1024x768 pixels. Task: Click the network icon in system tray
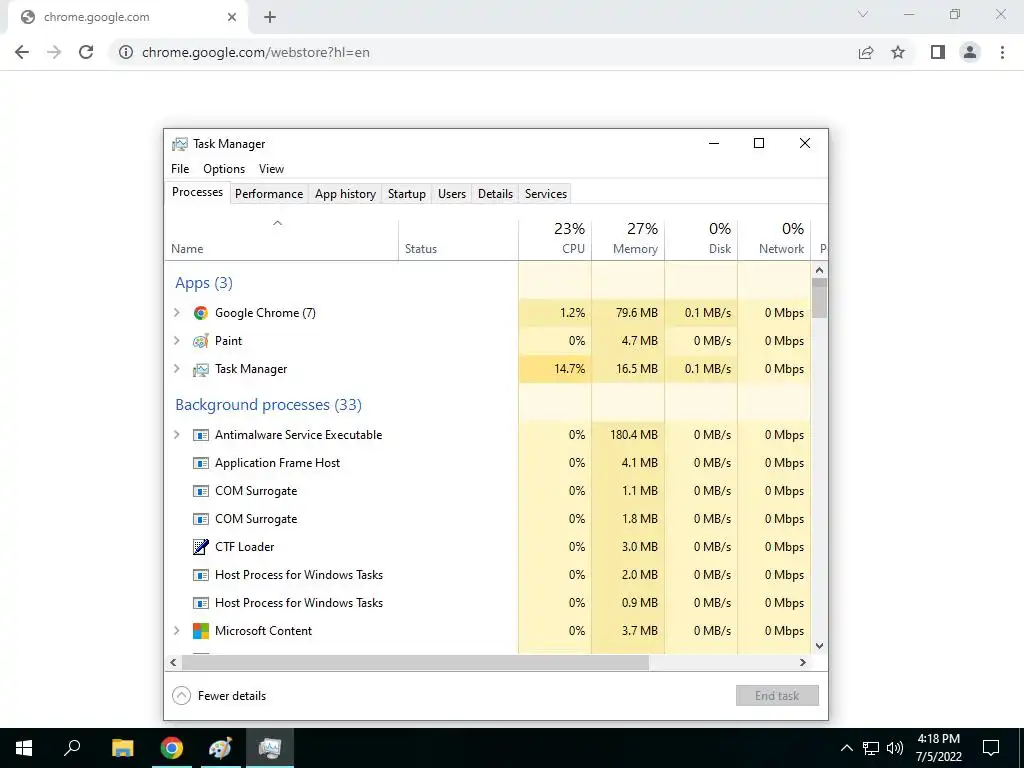[871, 748]
